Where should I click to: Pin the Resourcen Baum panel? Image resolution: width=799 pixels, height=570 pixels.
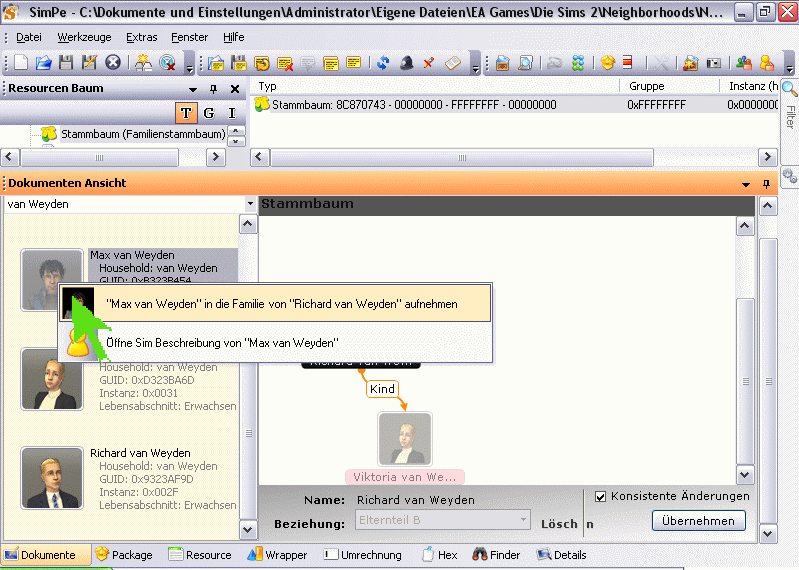[213, 89]
